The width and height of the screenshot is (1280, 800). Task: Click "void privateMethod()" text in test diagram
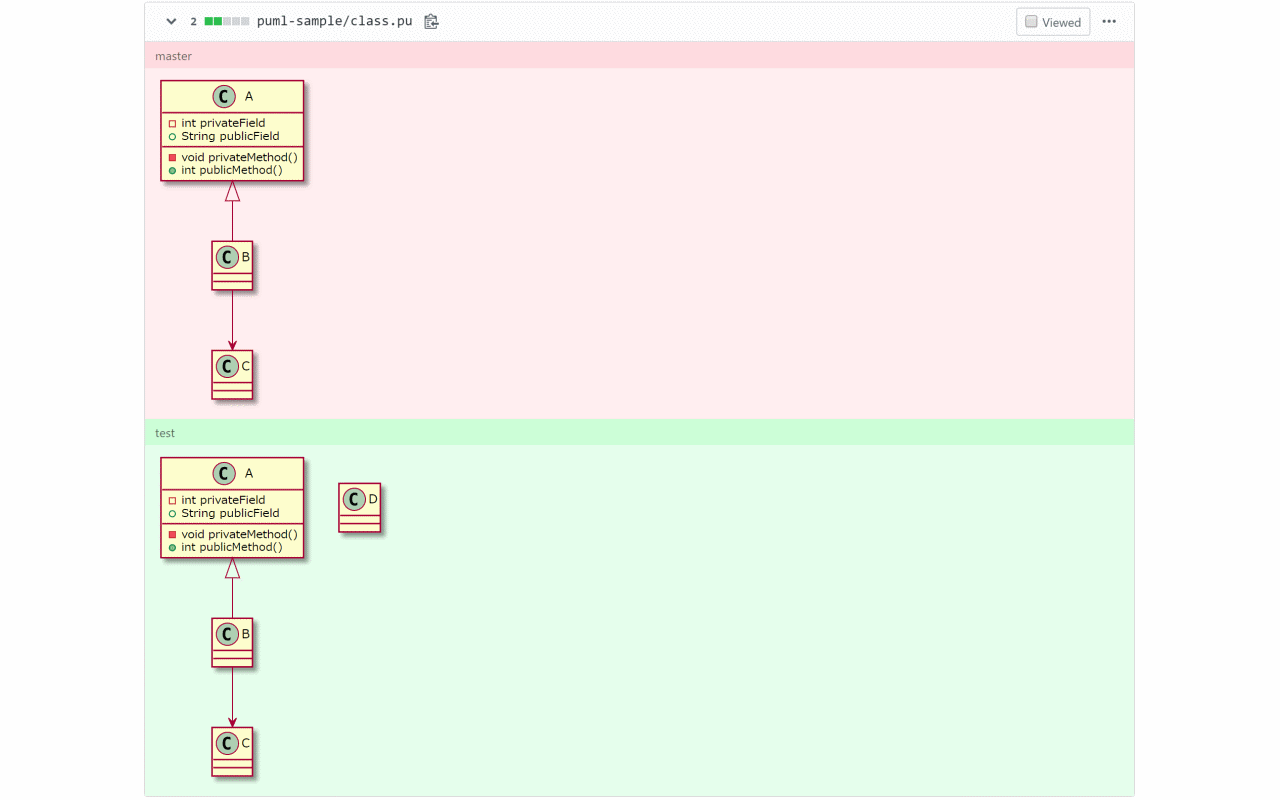point(239,534)
